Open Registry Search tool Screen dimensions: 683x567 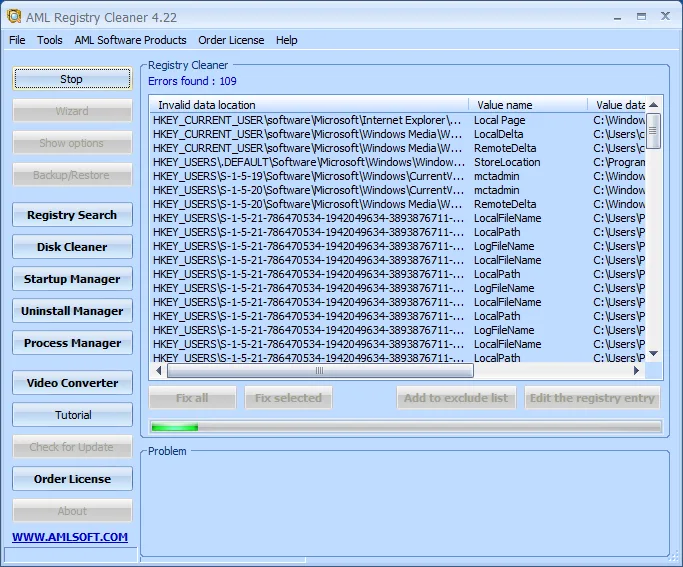pyautogui.click(x=72, y=215)
